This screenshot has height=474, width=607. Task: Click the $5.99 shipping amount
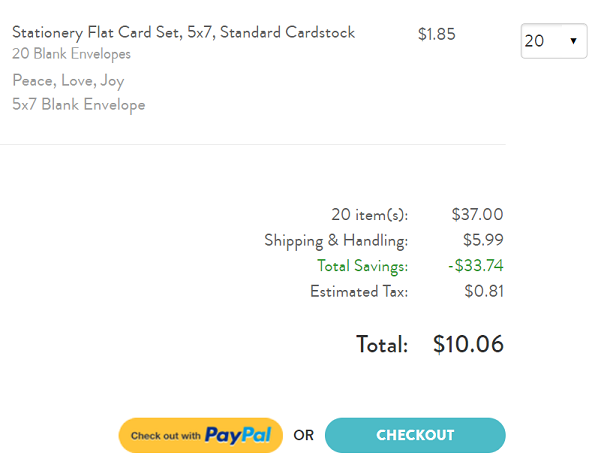coord(483,240)
